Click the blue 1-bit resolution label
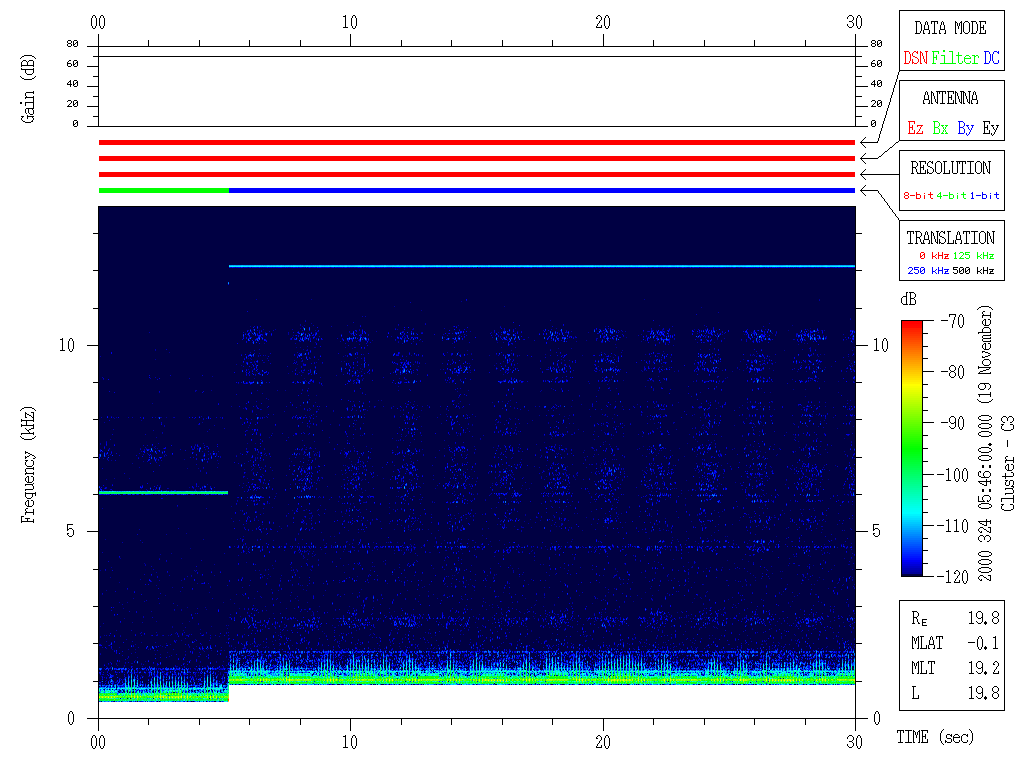 (985, 196)
